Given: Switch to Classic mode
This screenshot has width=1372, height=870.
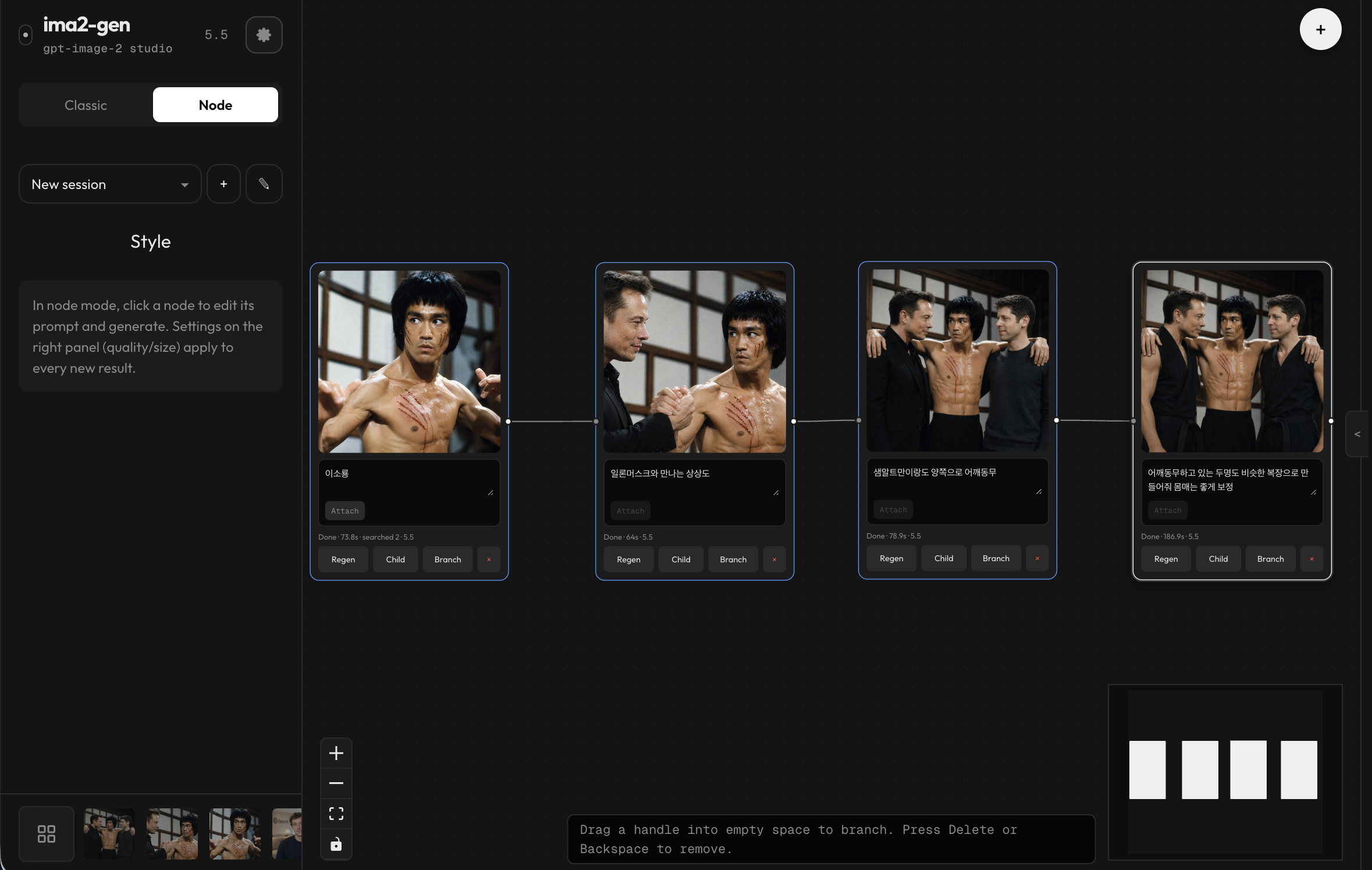Looking at the screenshot, I should [86, 105].
